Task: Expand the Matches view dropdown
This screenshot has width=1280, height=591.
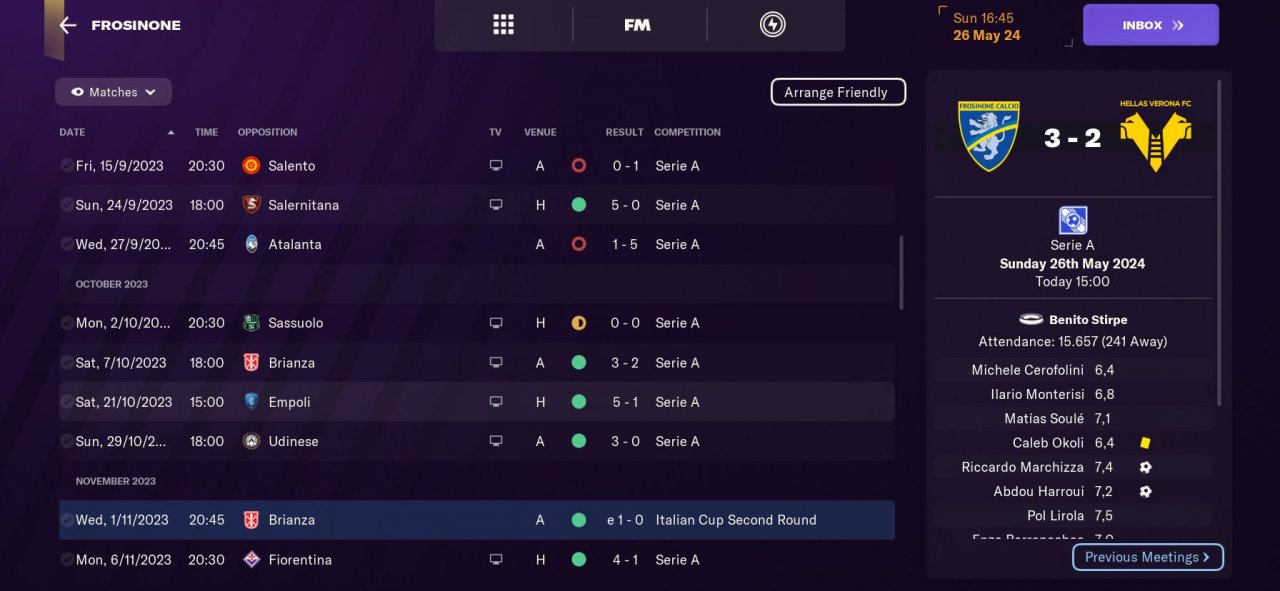Action: [x=113, y=92]
